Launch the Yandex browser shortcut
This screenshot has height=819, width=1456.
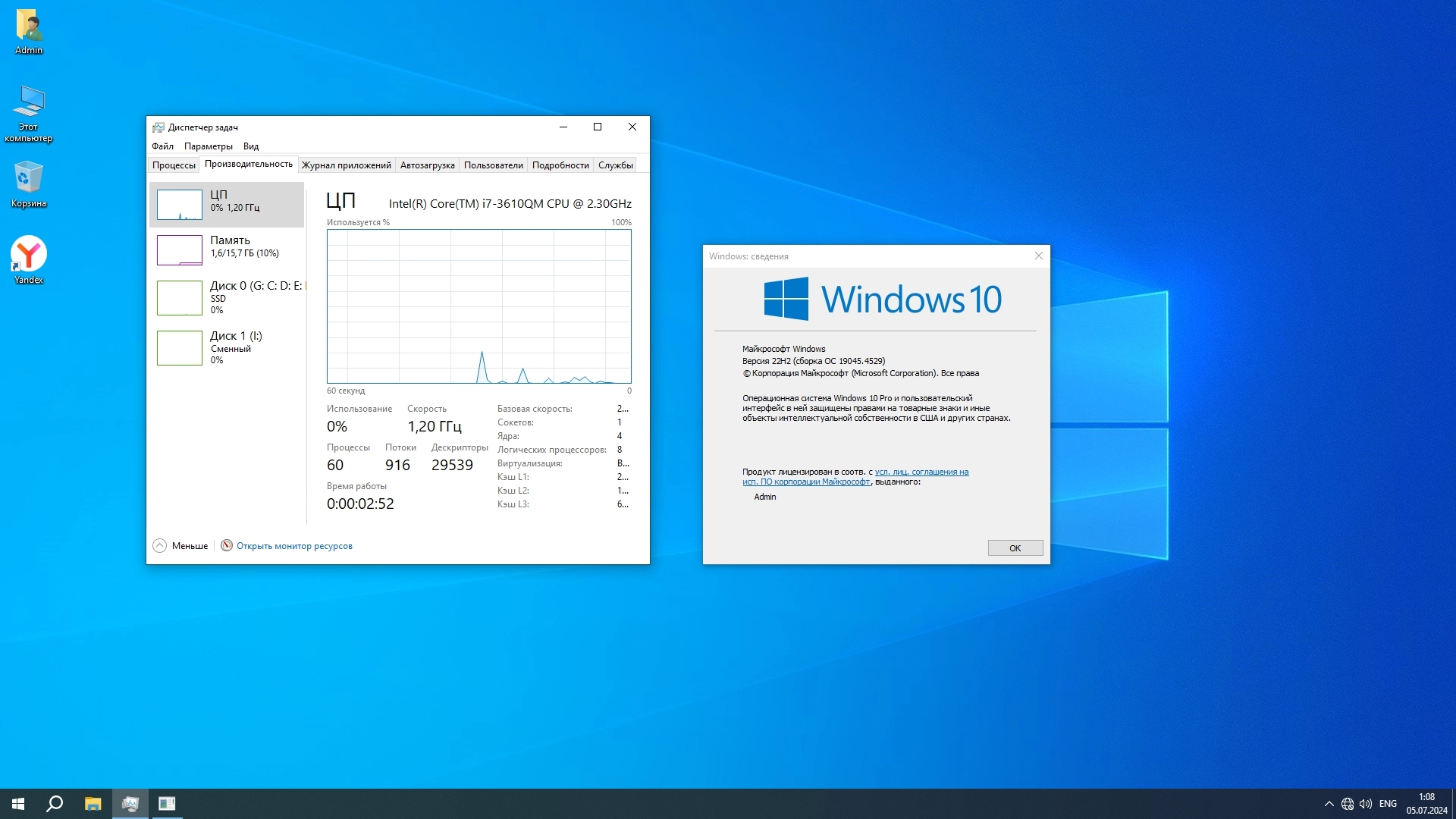pos(29,255)
